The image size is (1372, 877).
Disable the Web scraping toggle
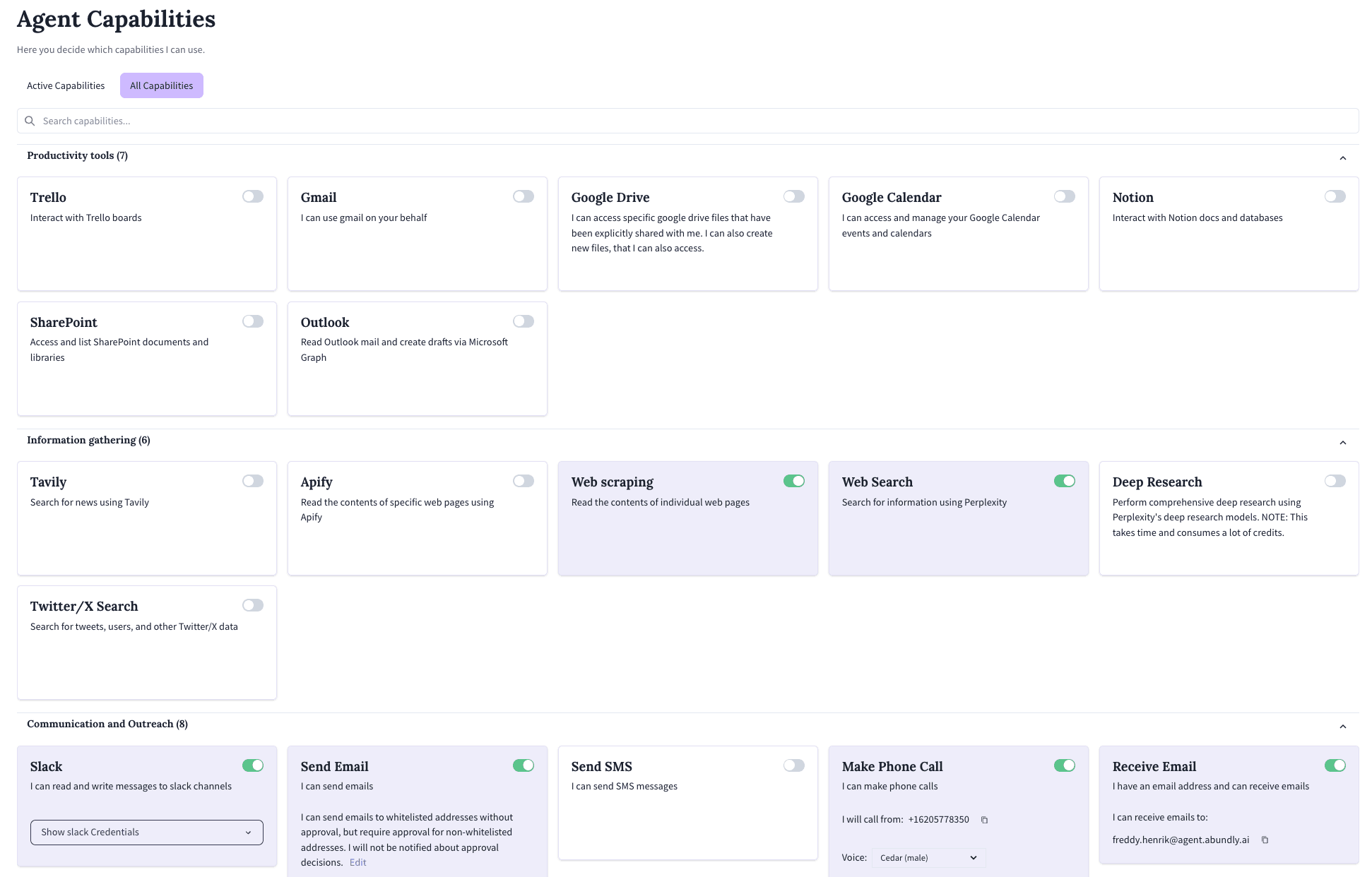click(x=794, y=481)
